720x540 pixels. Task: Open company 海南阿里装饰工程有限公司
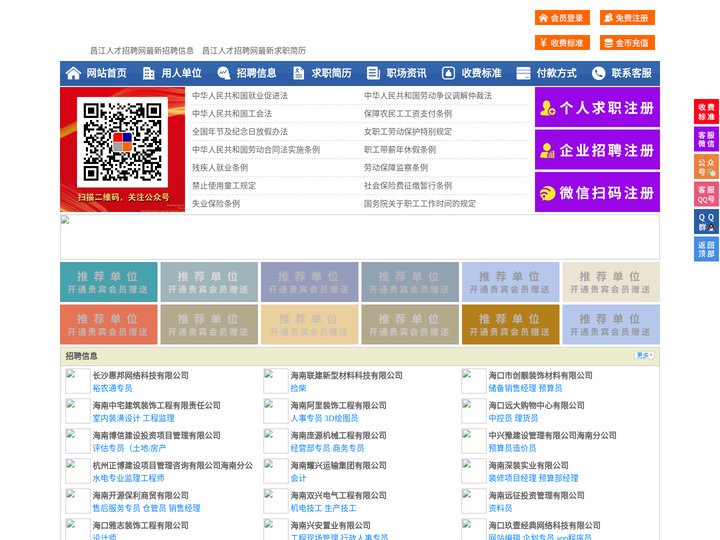[x=338, y=405]
